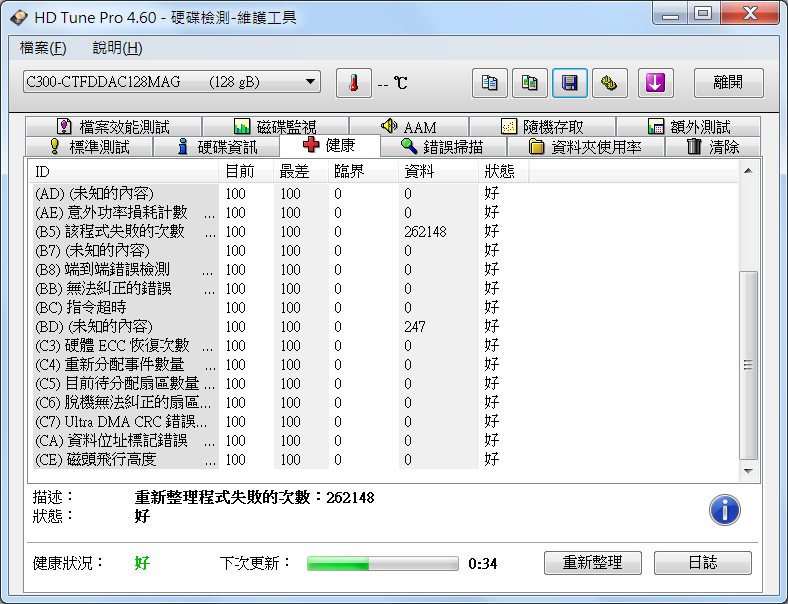Select the (BC) 指令超時 row
Viewport: 788px width, 604px height.
coord(384,308)
